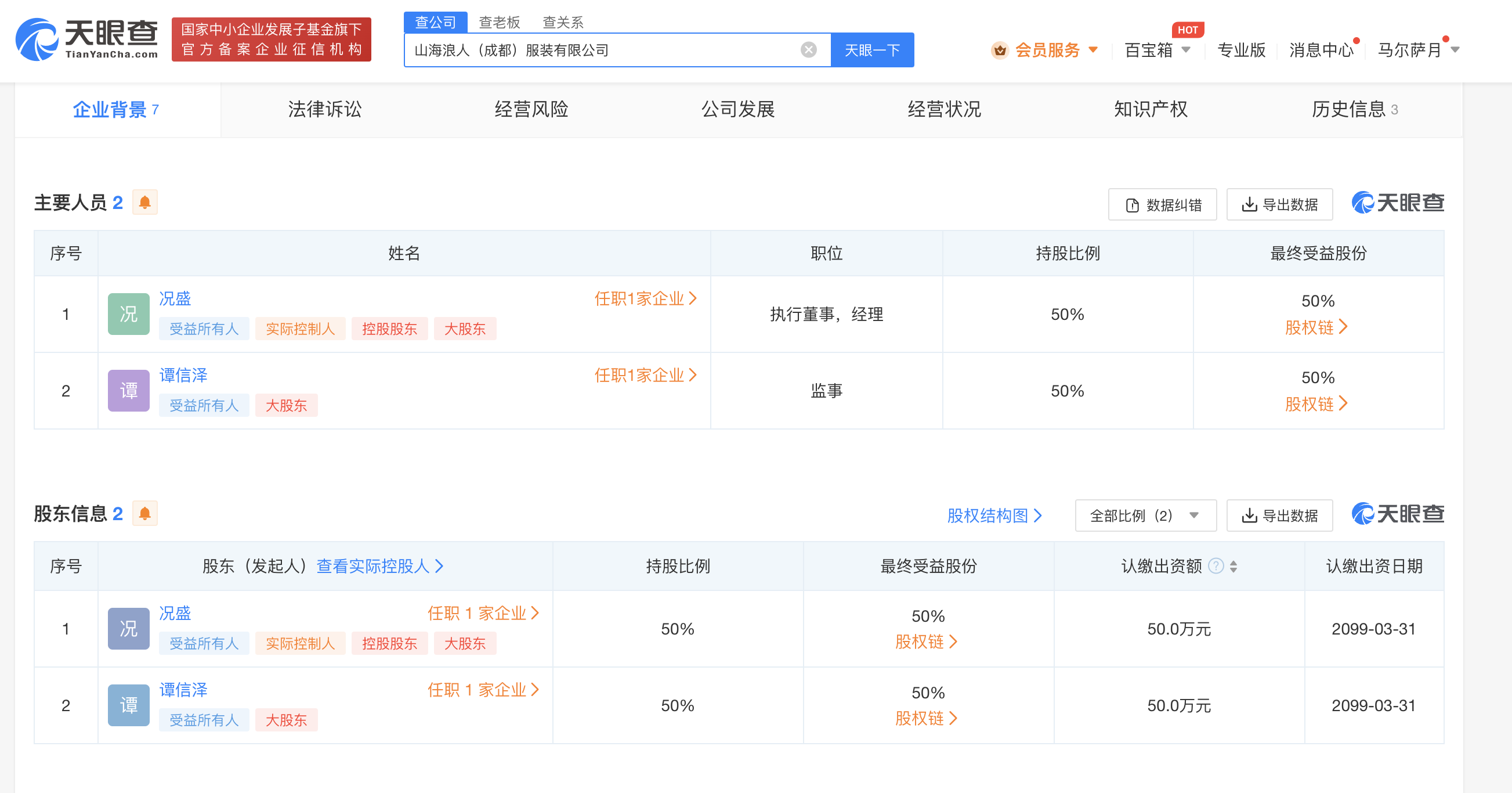Click the 况 avatar in 股东信息 table
The image size is (1512, 793).
pos(129,629)
